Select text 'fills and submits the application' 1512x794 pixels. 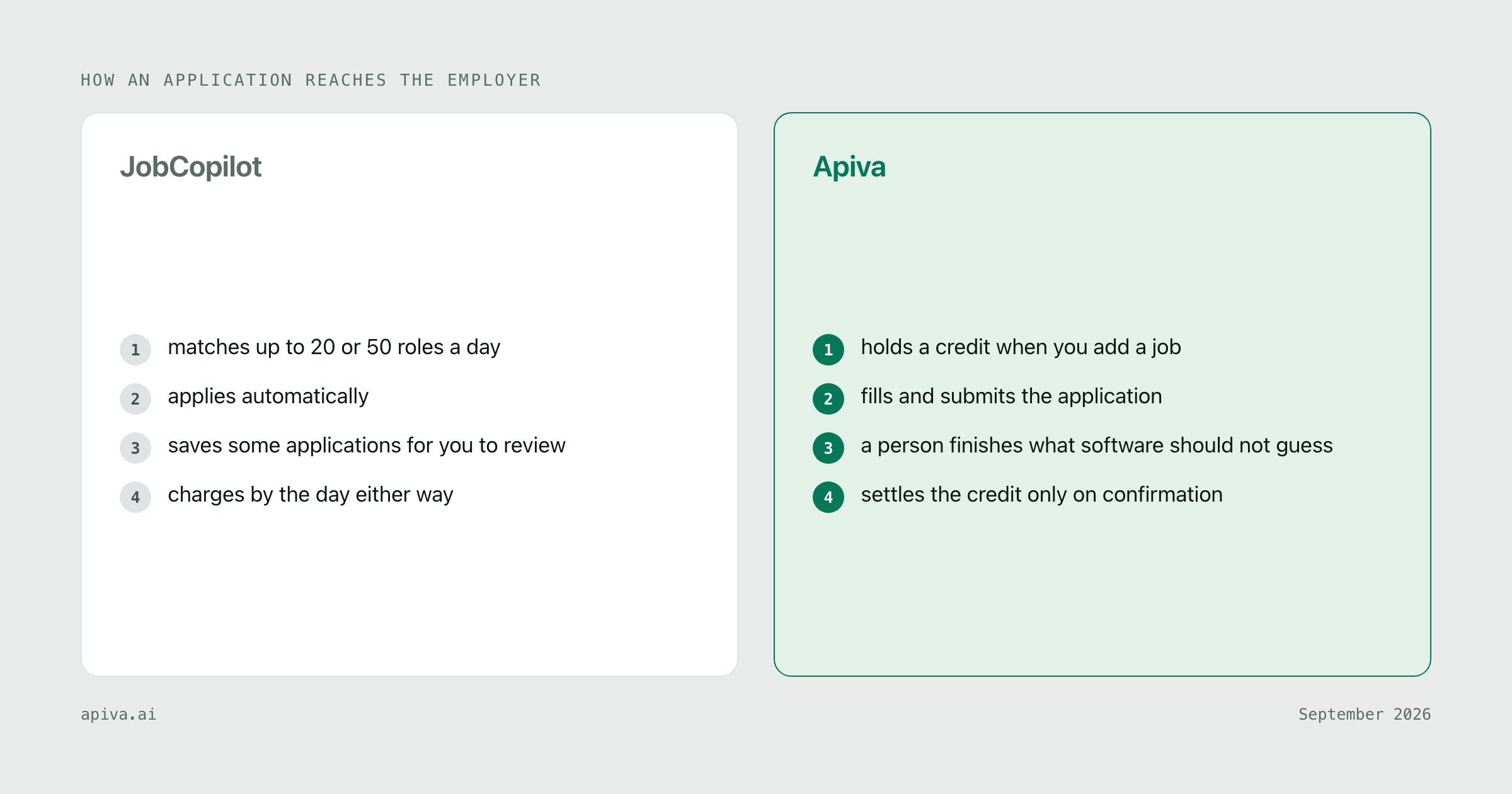point(1011,396)
